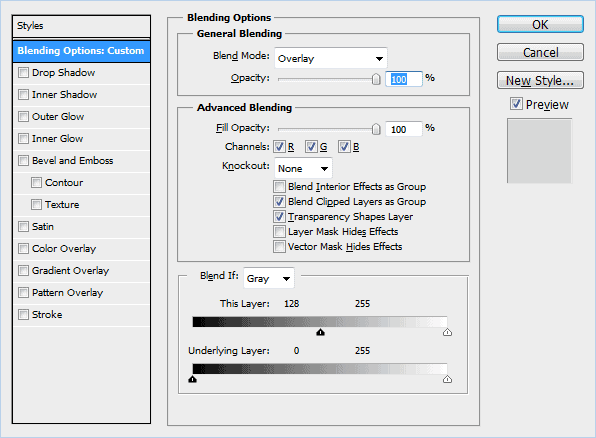Click the New Style... button
The height and width of the screenshot is (438, 596).
[x=540, y=80]
